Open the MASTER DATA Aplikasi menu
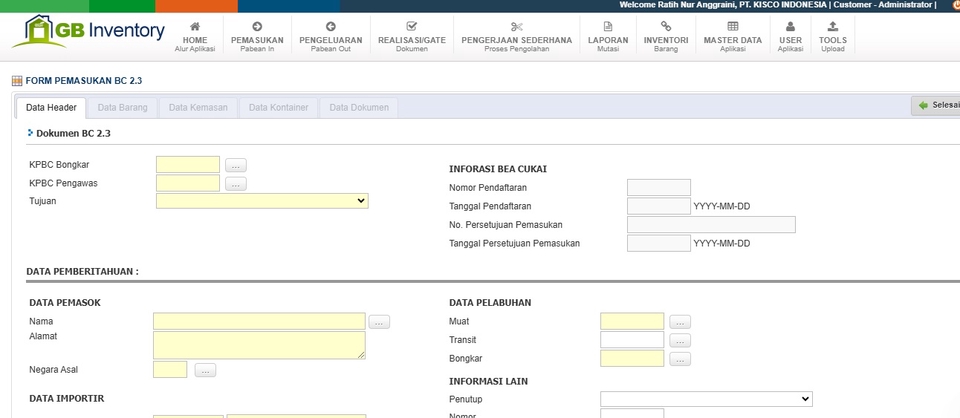Viewport: 960px width, 418px height. [x=732, y=37]
